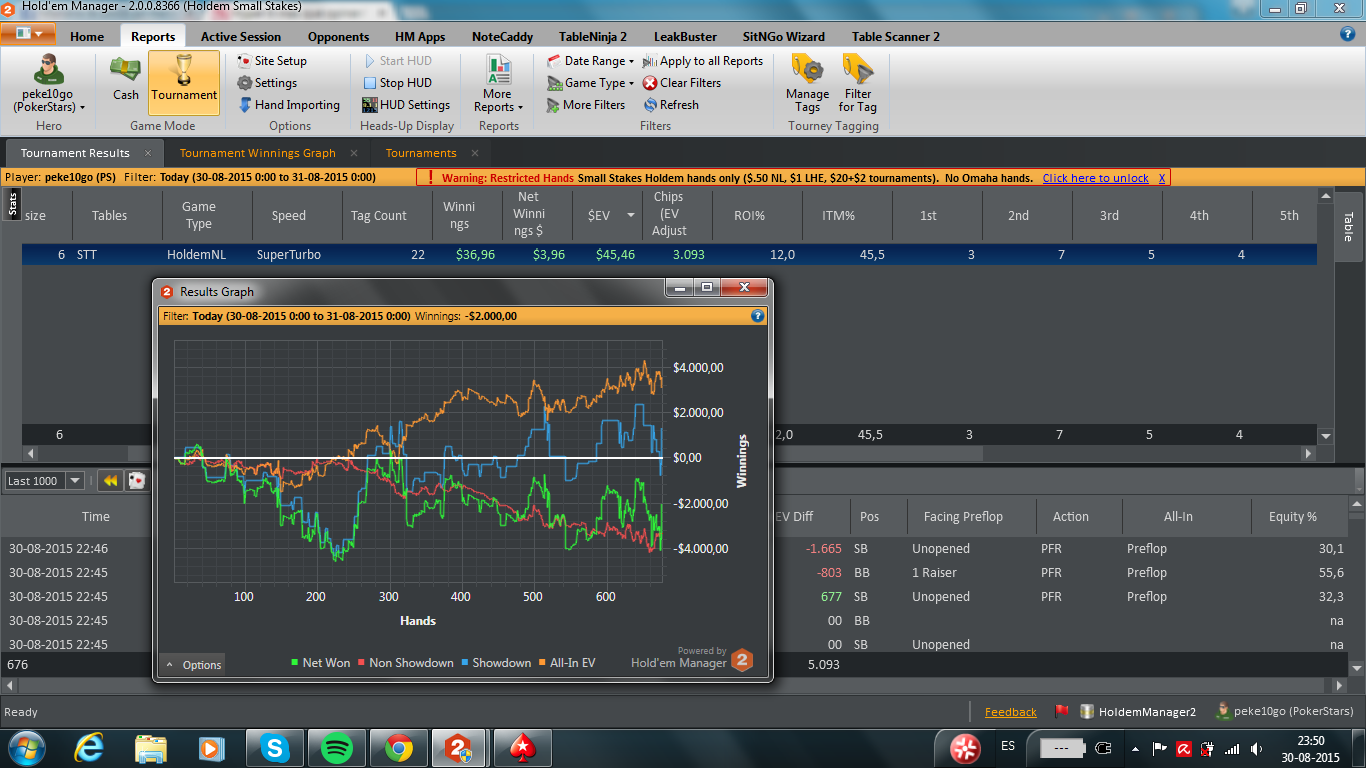Click Filter for Tag
Screen dimensions: 1366x768
coord(858,84)
